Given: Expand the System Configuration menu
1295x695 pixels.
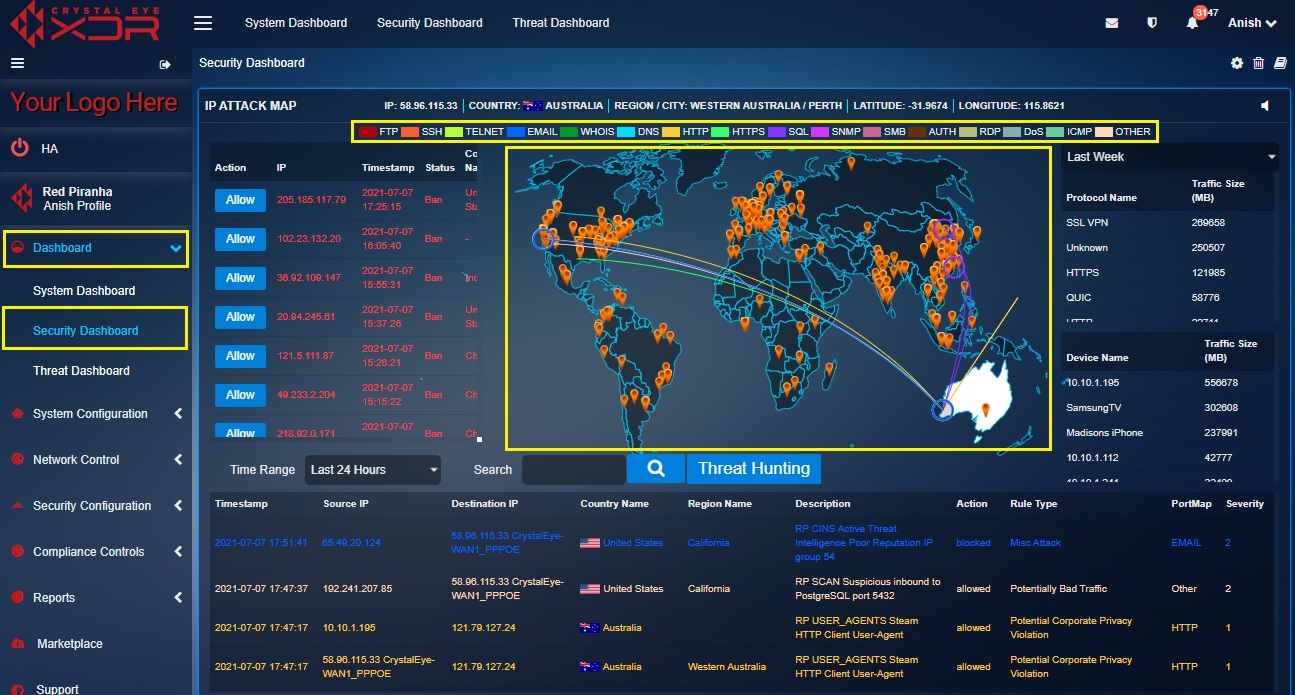Looking at the screenshot, I should click(x=178, y=414).
